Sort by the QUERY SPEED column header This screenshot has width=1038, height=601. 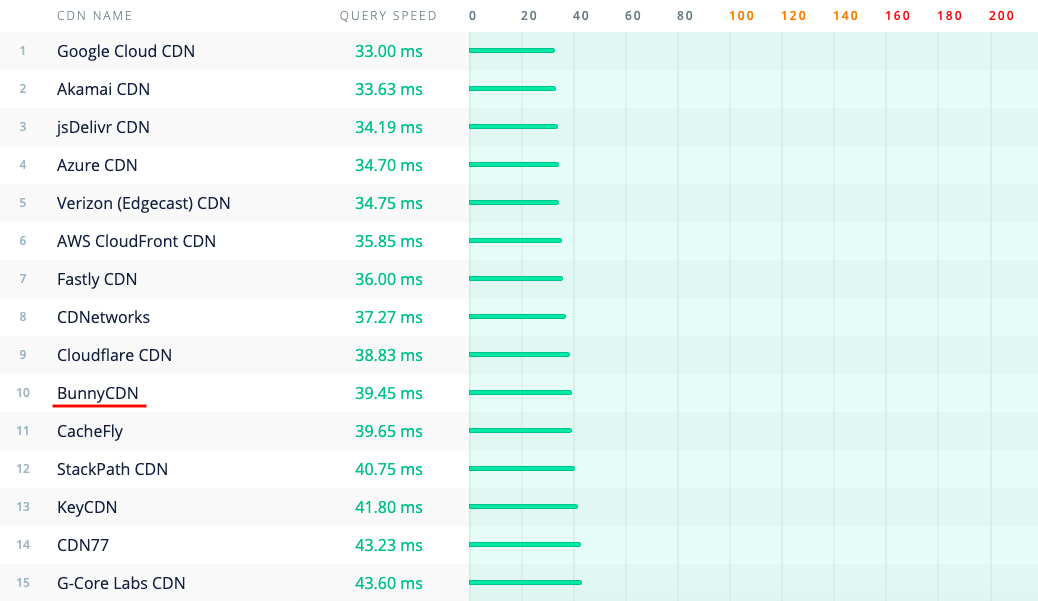(388, 16)
